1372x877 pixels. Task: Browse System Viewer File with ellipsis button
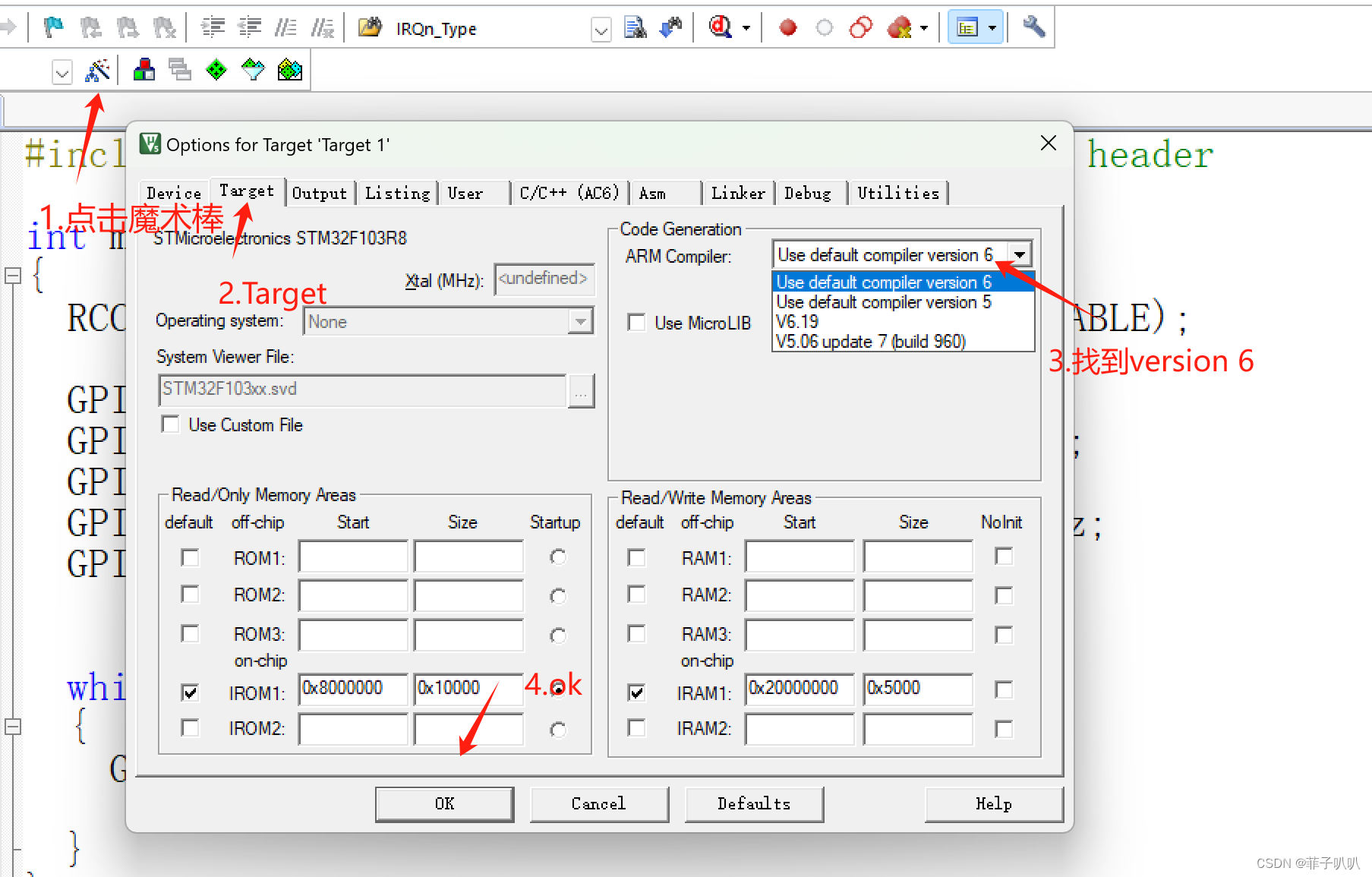581,391
